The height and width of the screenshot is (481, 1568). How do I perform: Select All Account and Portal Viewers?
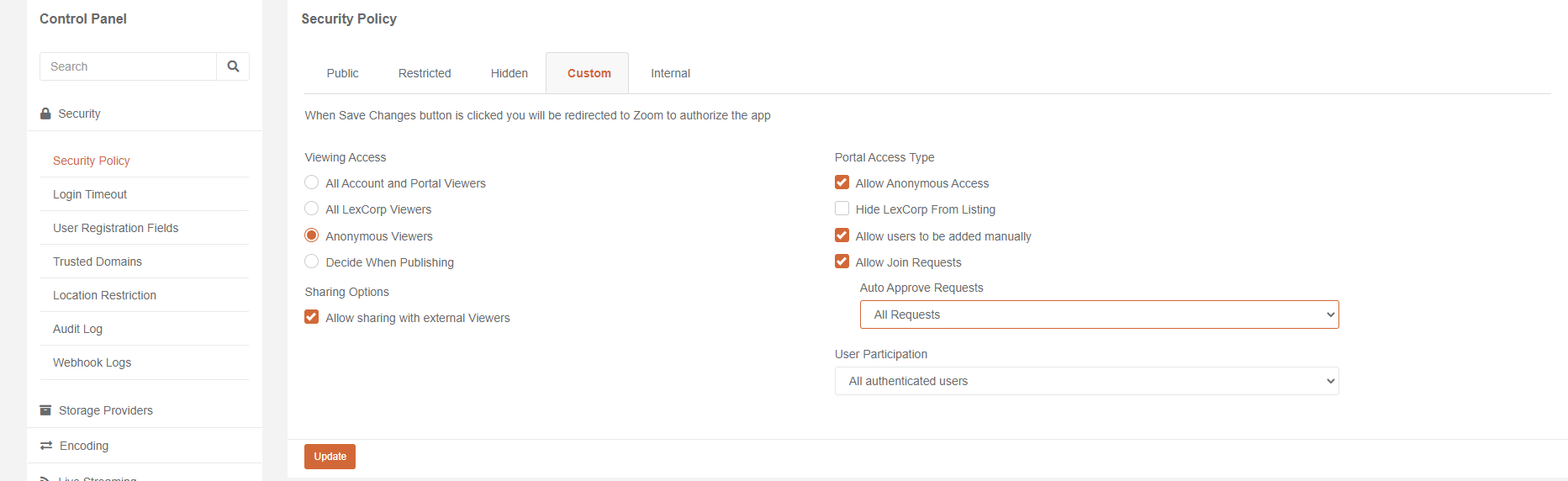[312, 182]
